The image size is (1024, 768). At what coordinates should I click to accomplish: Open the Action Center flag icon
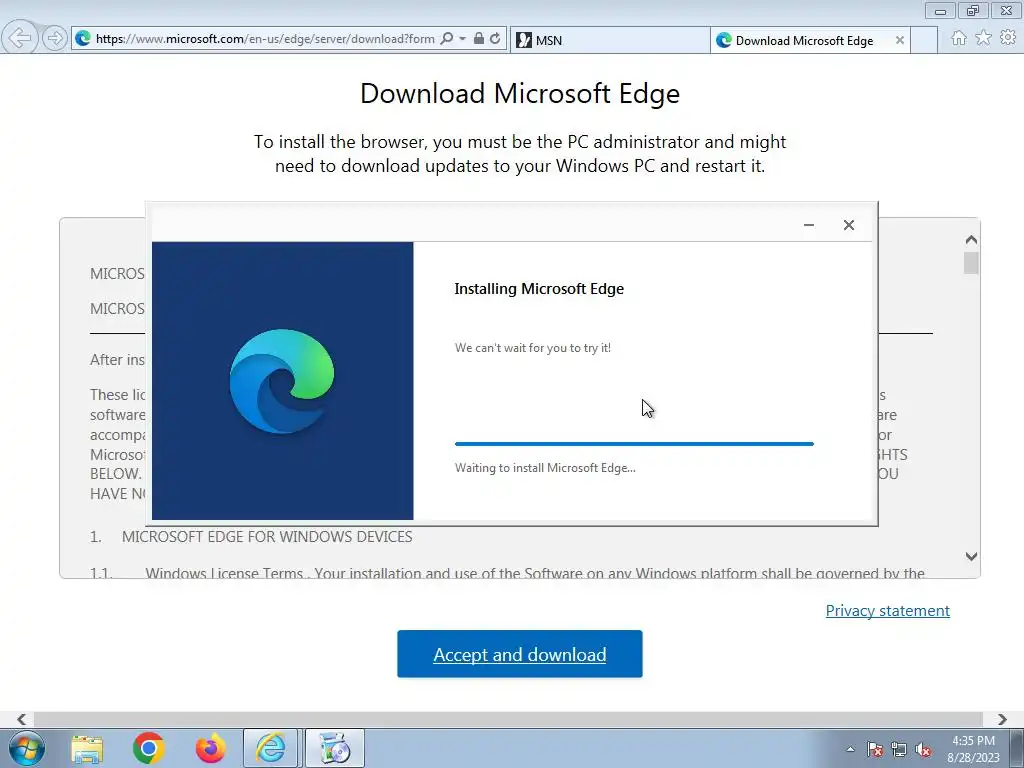pyautogui.click(x=874, y=750)
